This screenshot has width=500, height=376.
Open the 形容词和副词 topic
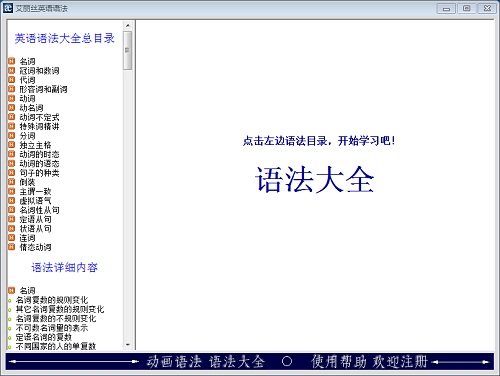pyautogui.click(x=43, y=89)
